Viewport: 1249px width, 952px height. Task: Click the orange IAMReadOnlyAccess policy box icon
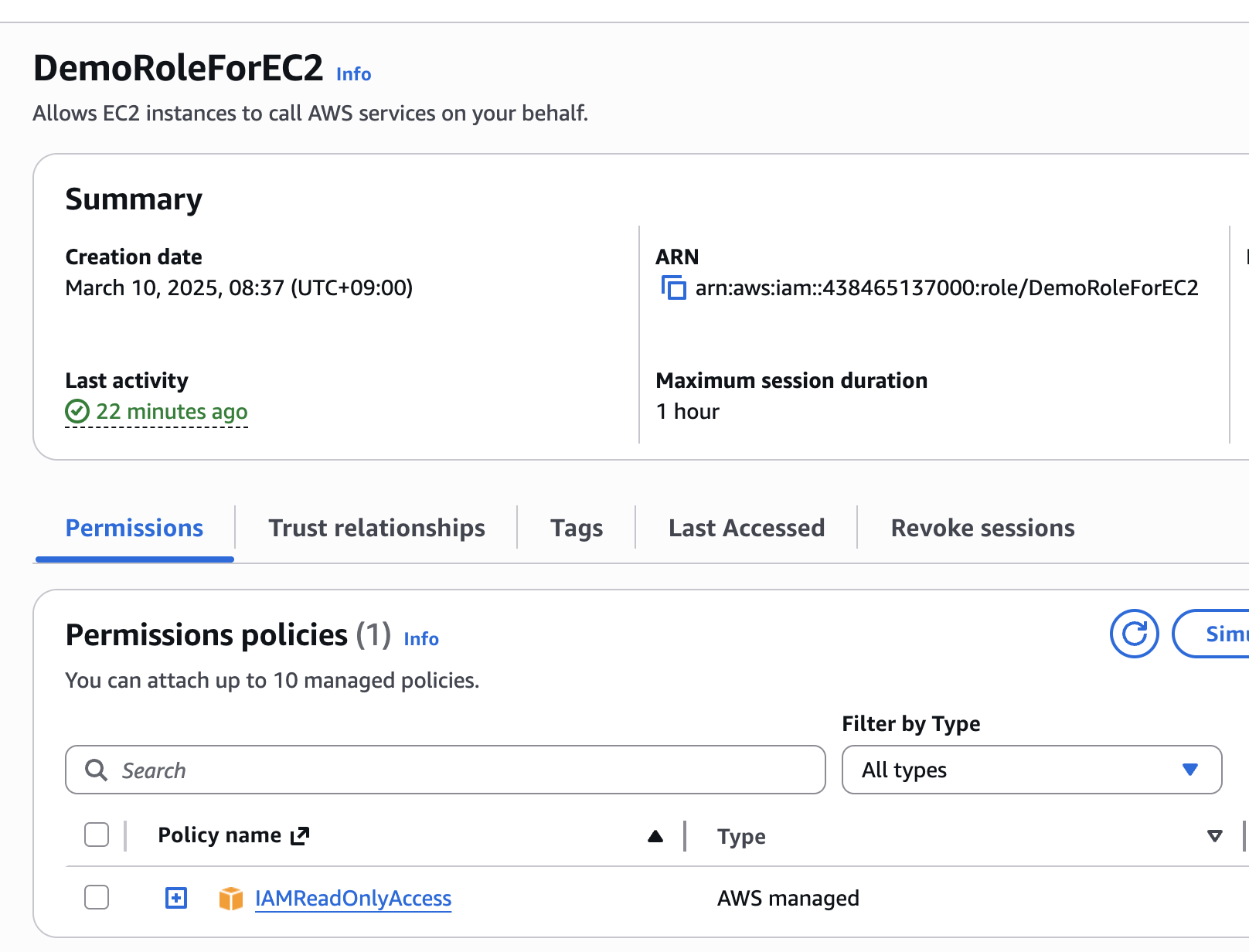tap(230, 898)
